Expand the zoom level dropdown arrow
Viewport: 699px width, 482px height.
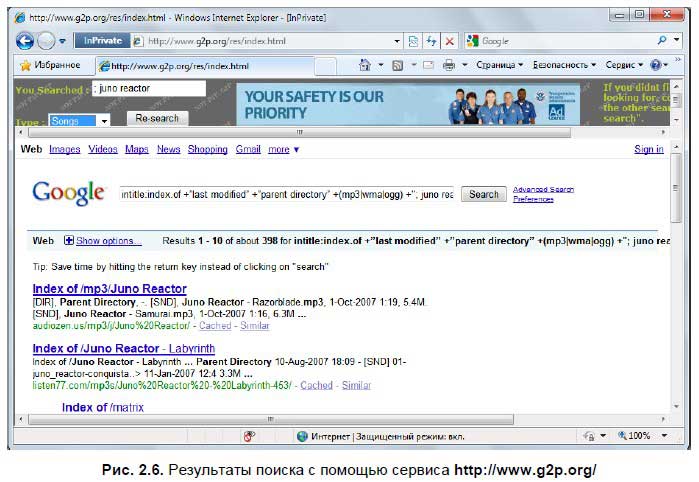(665, 436)
